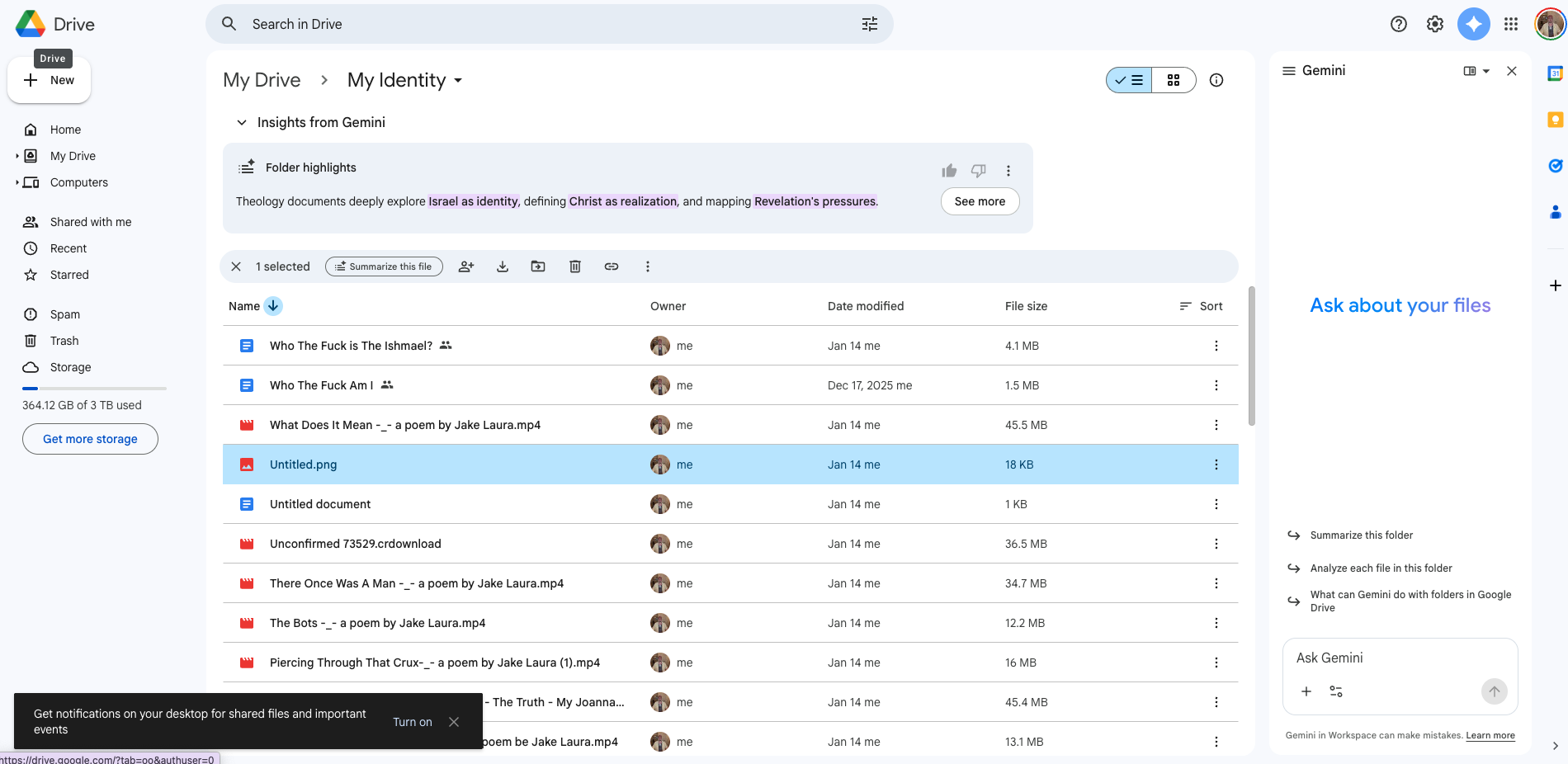1568x764 pixels.
Task: Click See more in folder highlights
Action: click(x=980, y=201)
